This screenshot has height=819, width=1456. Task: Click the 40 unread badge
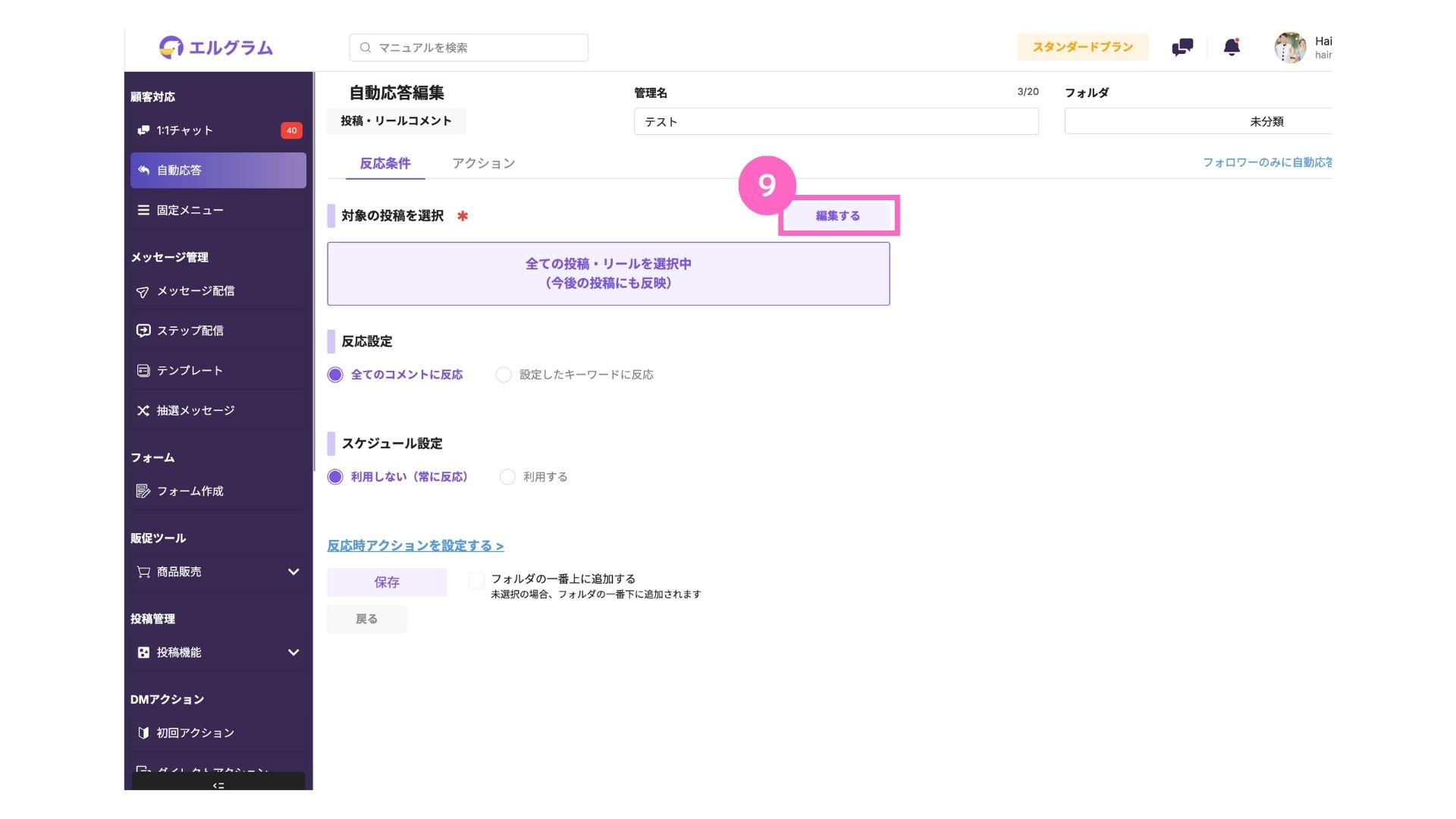pyautogui.click(x=291, y=130)
